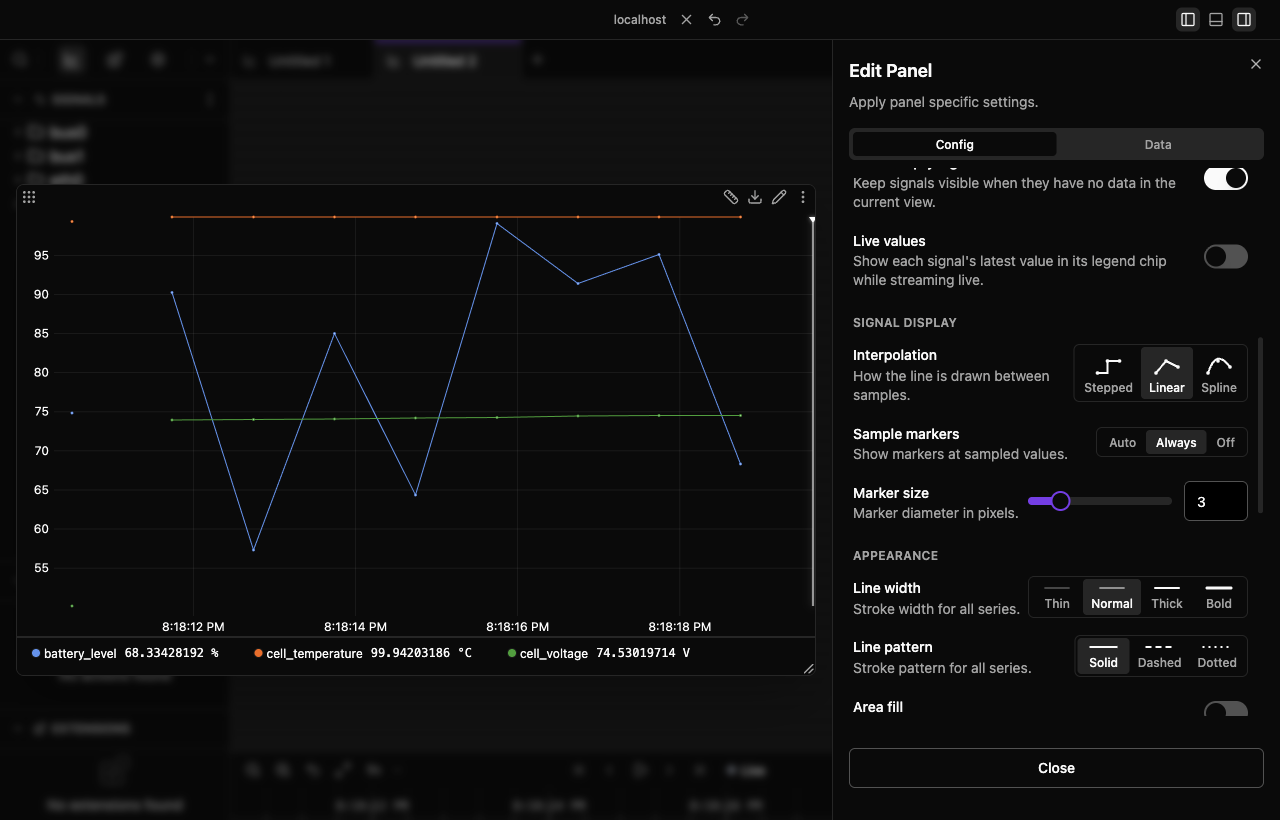Set Sample markers to Auto
The height and width of the screenshot is (820, 1280).
(1123, 442)
